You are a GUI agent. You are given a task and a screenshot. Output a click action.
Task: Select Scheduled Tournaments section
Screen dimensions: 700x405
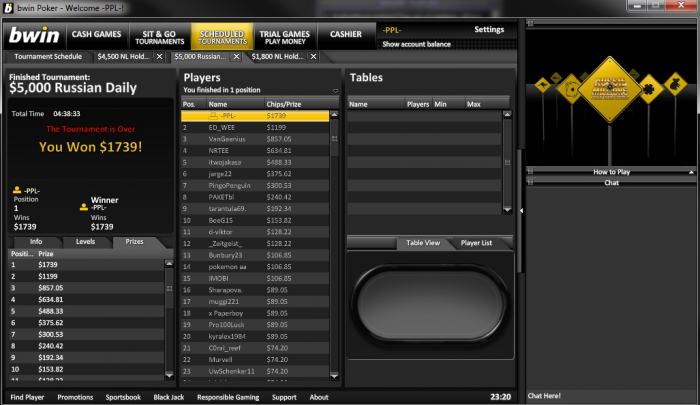[x=222, y=38]
